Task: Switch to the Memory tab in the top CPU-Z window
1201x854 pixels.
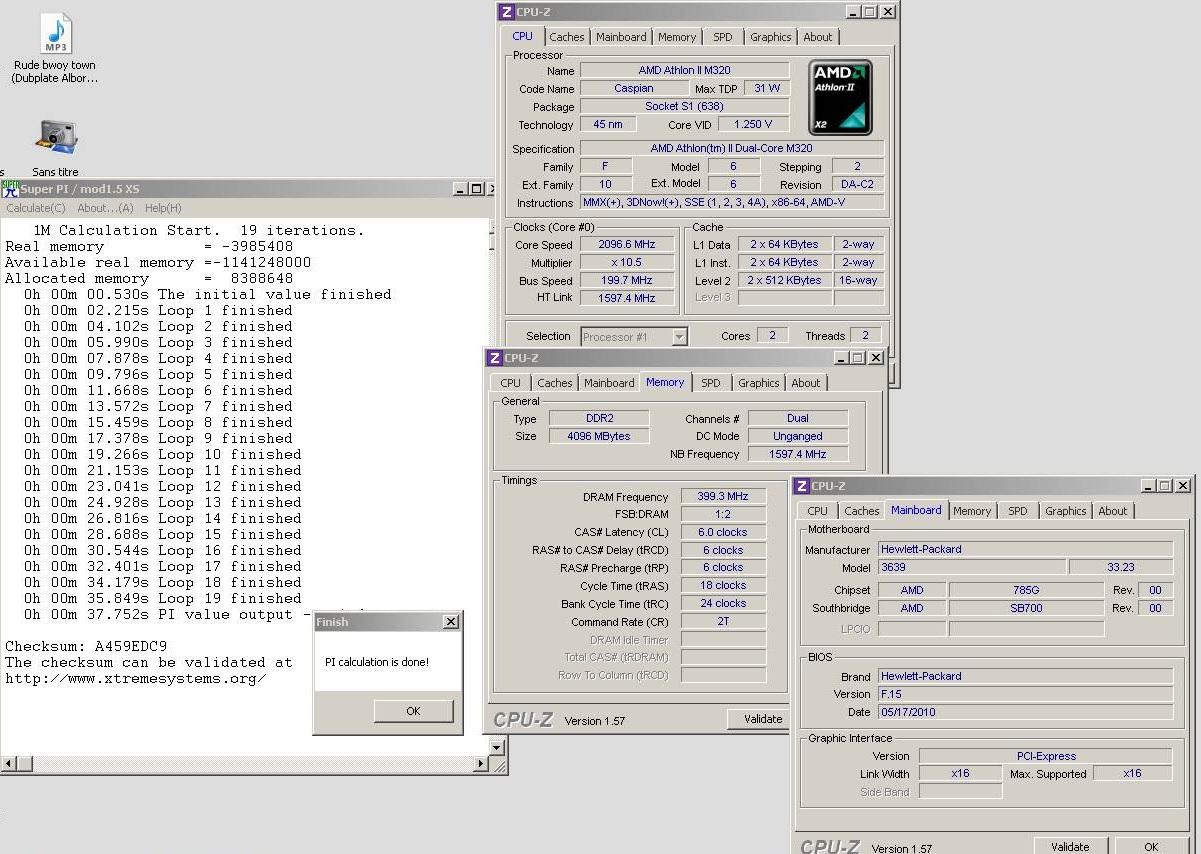Action: click(677, 37)
